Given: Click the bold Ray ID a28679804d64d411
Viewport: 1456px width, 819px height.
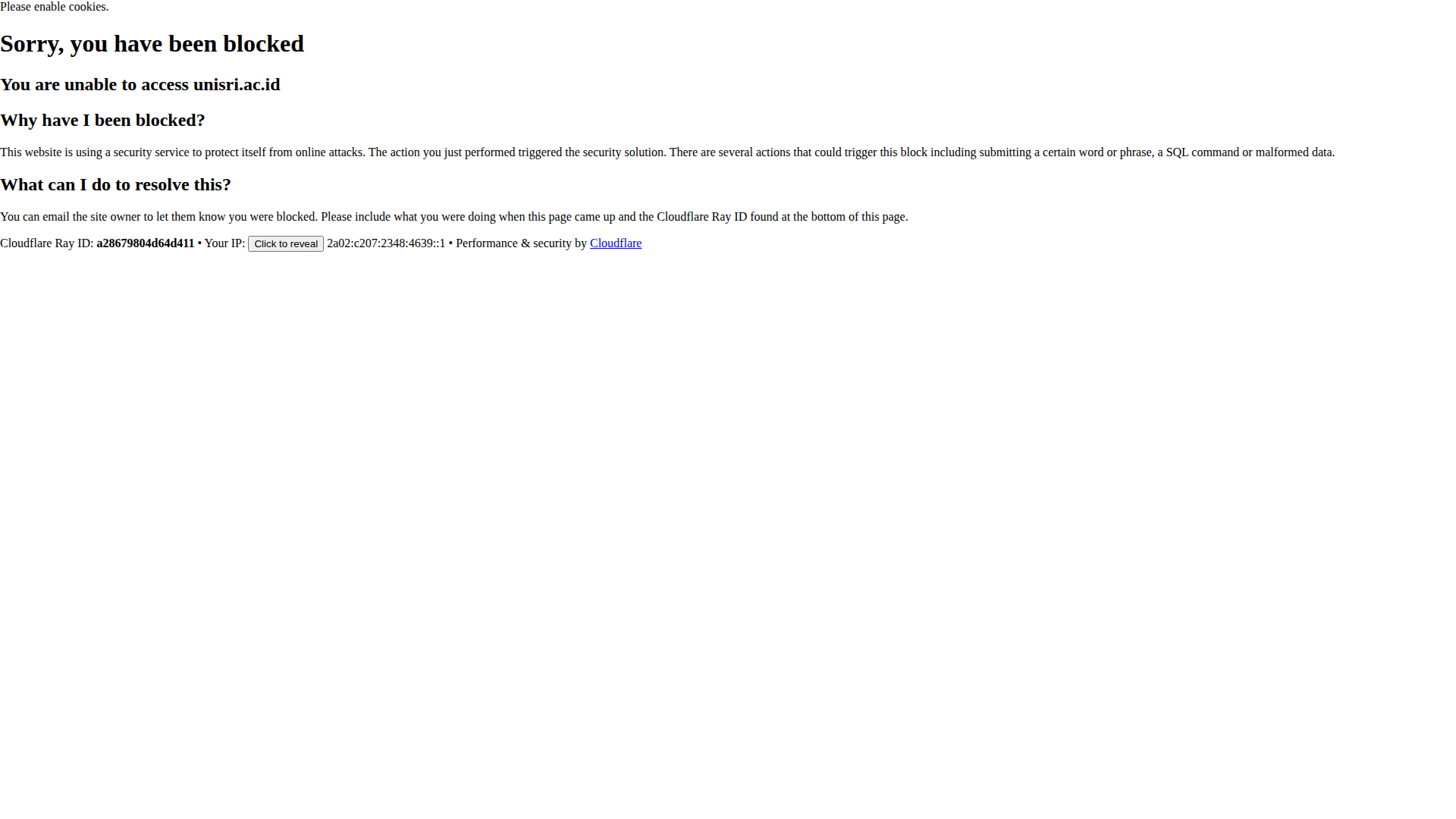Looking at the screenshot, I should coord(146,243).
